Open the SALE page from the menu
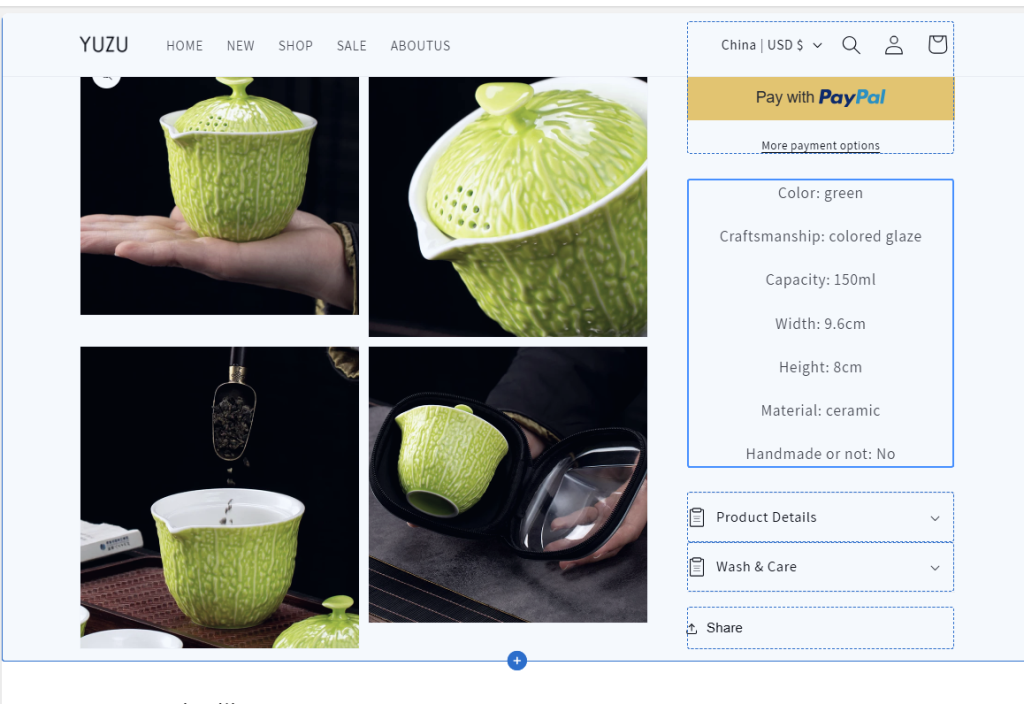The image size is (1024, 704). coord(351,45)
